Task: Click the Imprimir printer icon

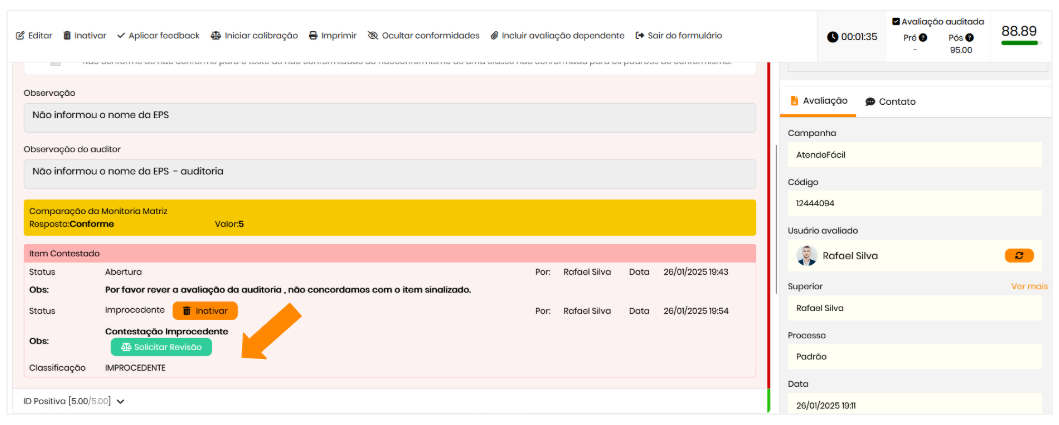Action: [313, 36]
